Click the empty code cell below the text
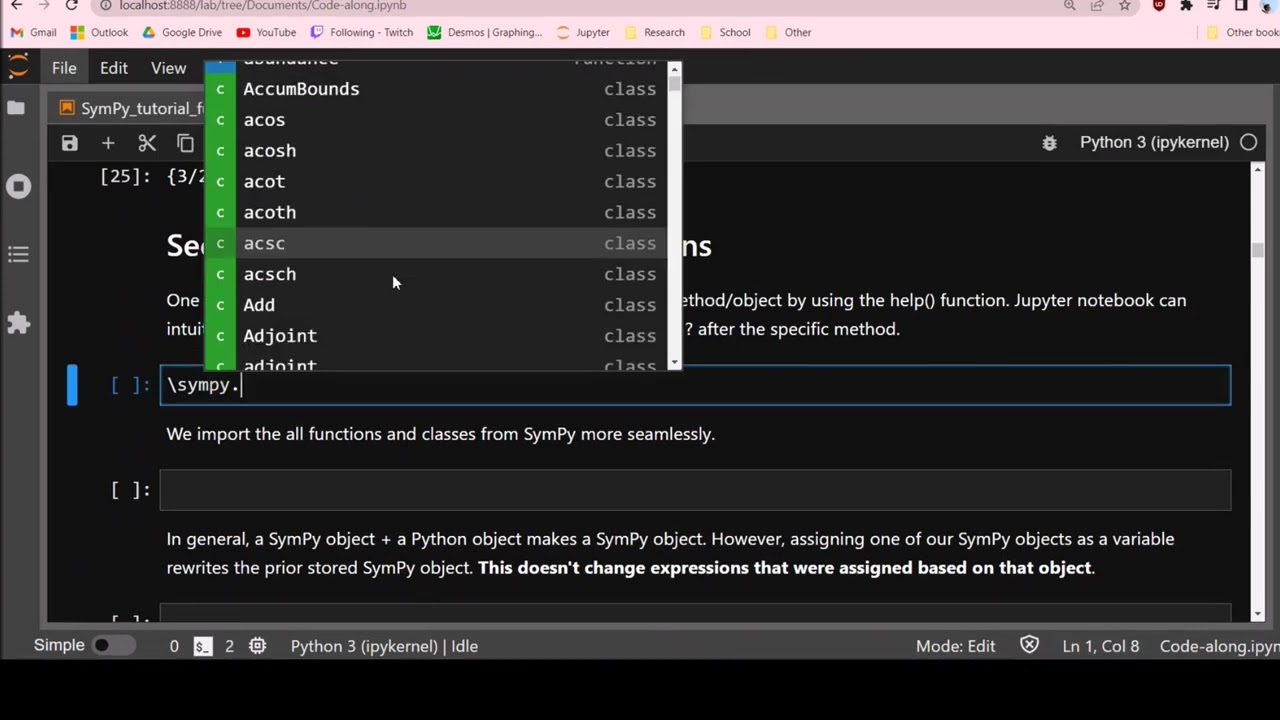Image resolution: width=1280 pixels, height=720 pixels. [x=695, y=490]
